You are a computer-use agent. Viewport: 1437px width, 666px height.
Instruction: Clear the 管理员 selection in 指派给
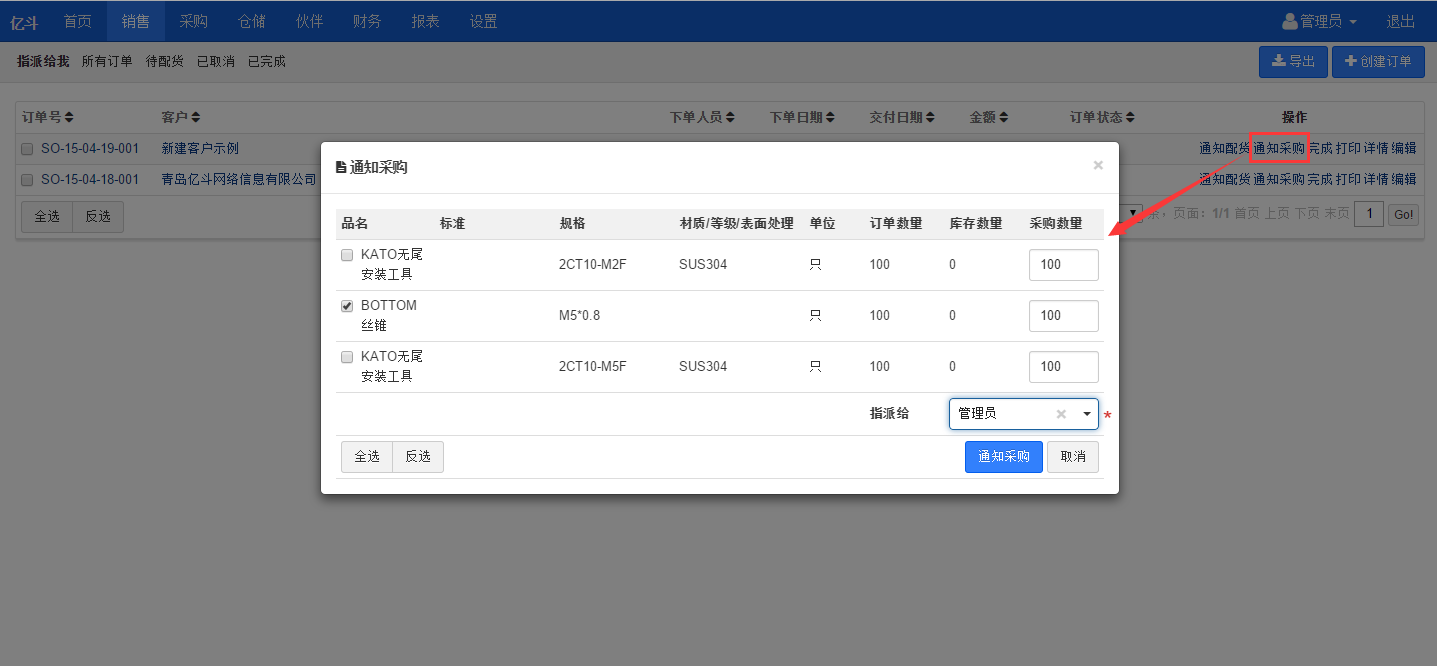point(1061,414)
